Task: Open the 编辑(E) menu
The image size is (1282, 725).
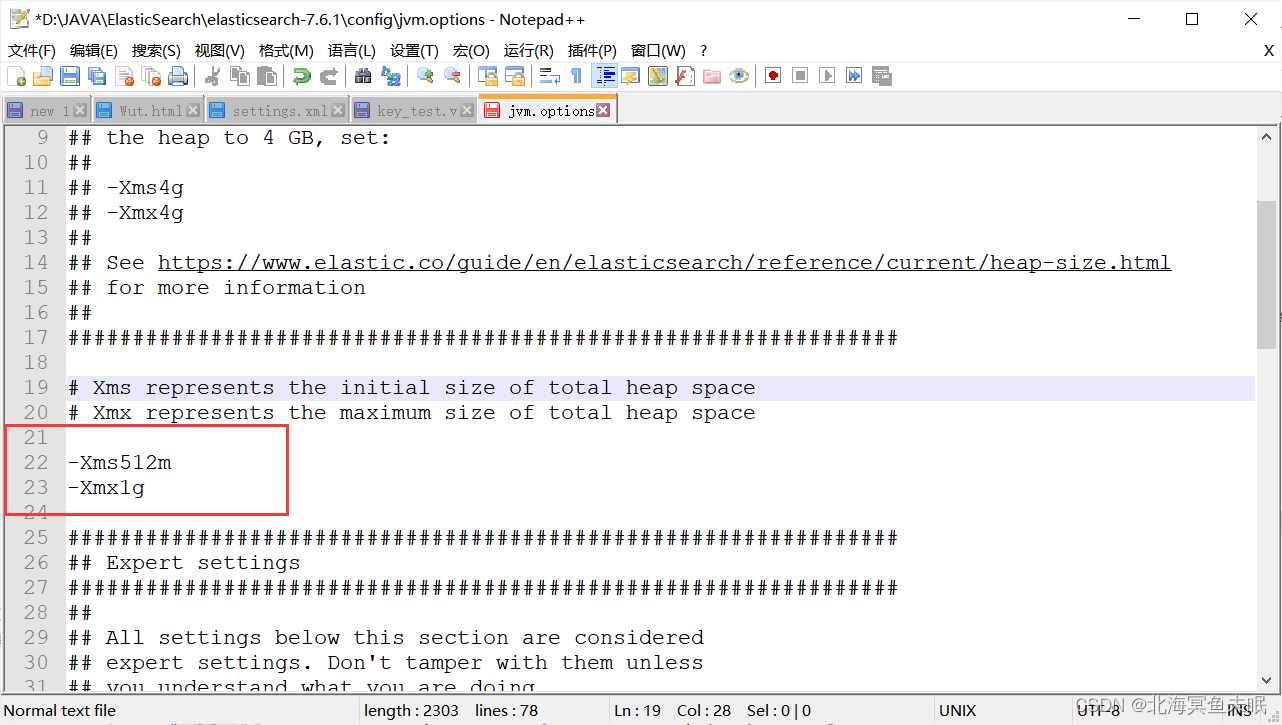Action: [x=94, y=50]
